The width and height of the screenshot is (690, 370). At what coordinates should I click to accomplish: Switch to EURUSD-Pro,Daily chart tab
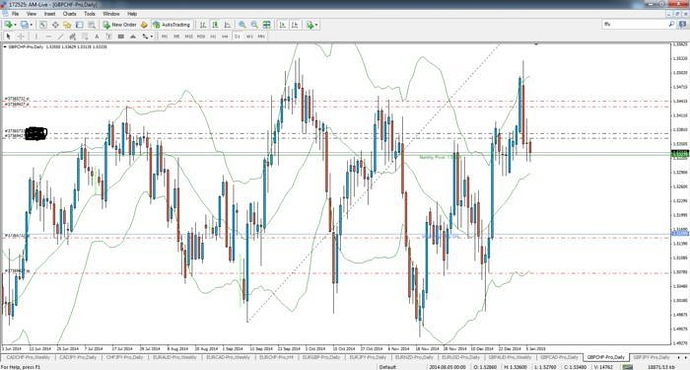pyautogui.click(x=461, y=357)
